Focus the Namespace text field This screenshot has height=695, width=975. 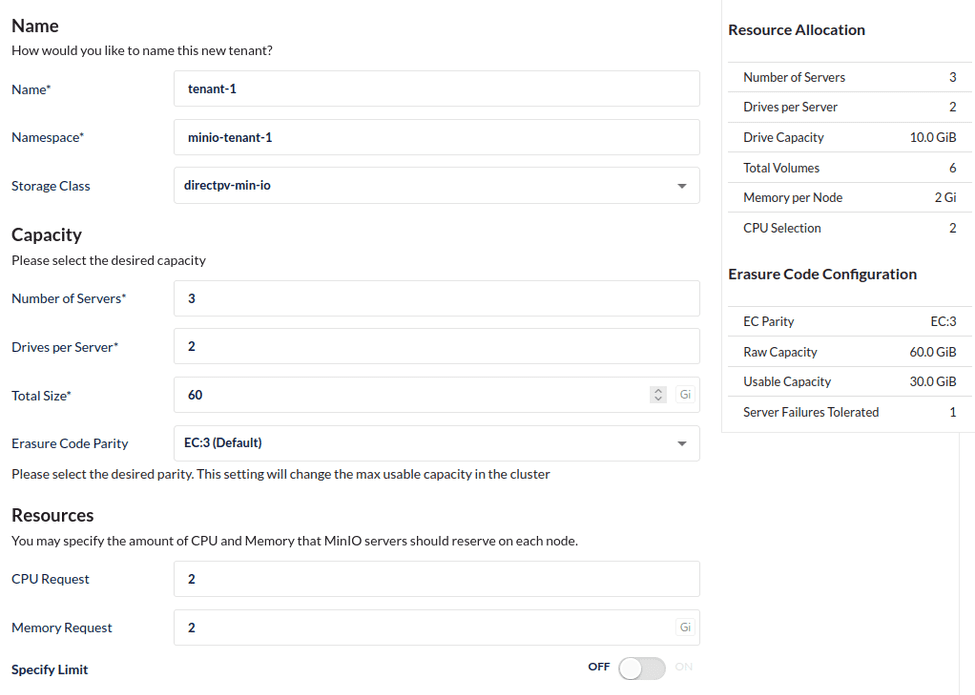coord(436,138)
